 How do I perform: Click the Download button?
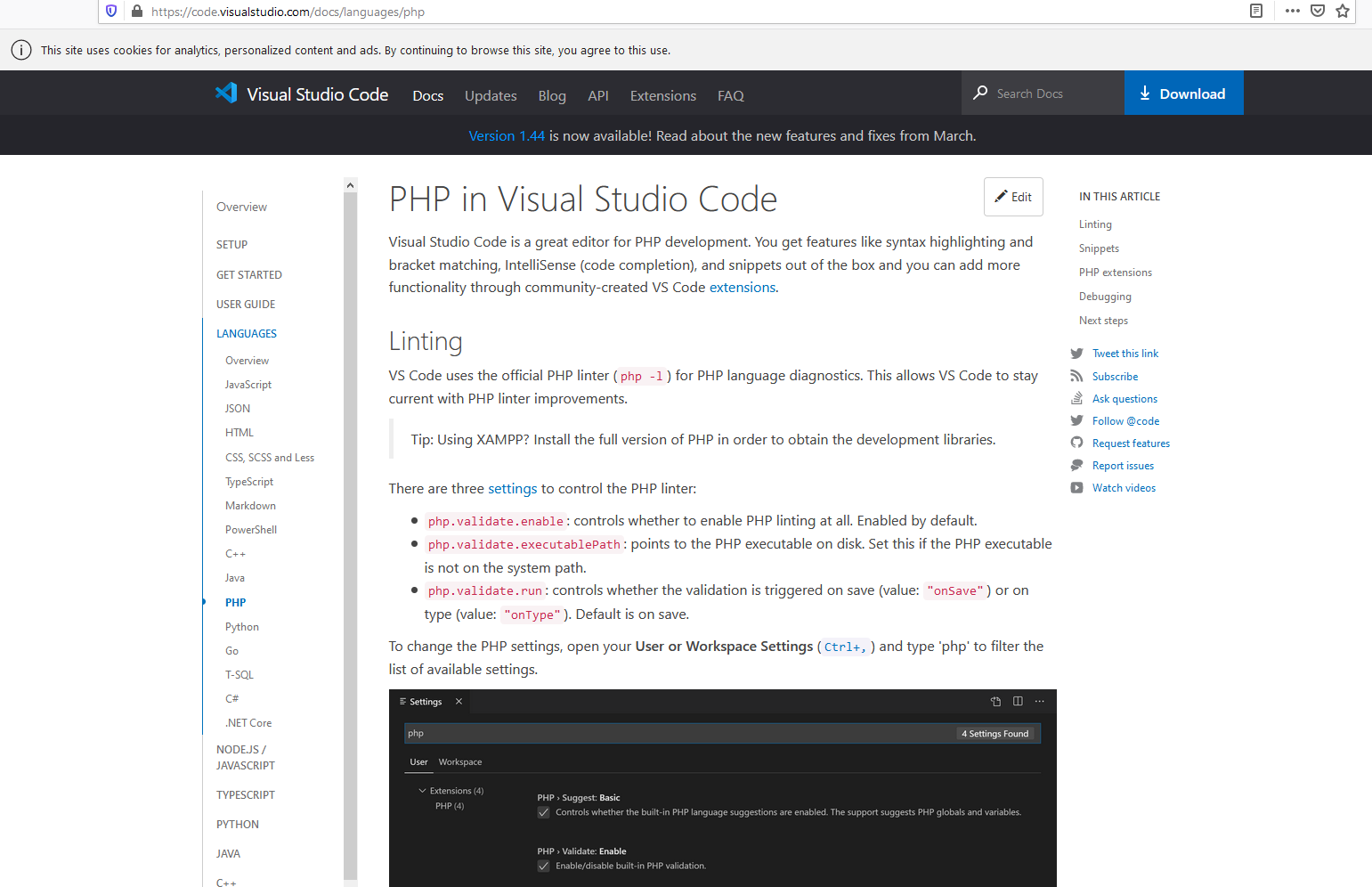(1184, 93)
